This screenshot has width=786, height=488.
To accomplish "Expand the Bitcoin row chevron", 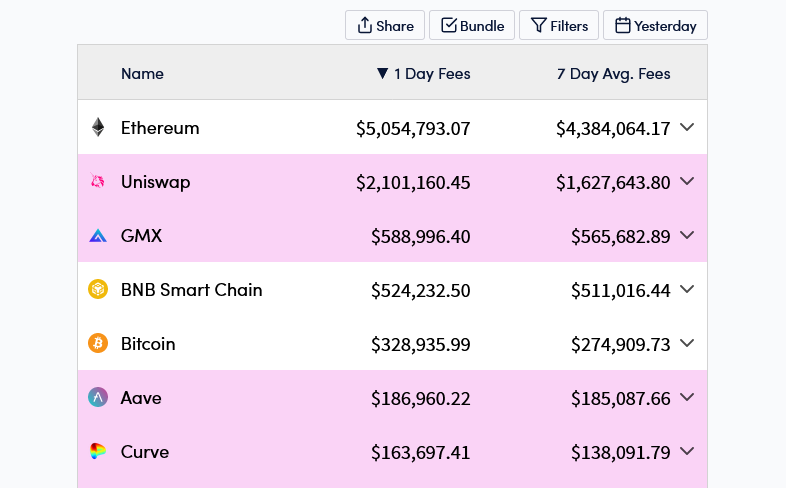I will 687,344.
